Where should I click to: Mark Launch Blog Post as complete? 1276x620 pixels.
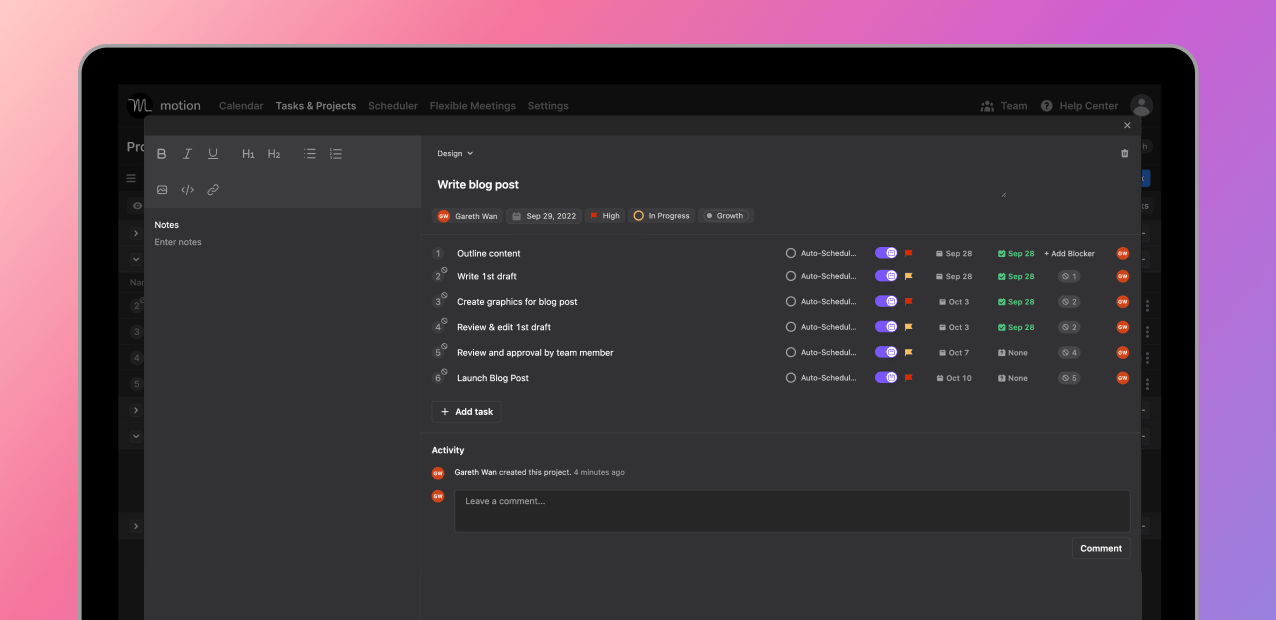point(791,378)
